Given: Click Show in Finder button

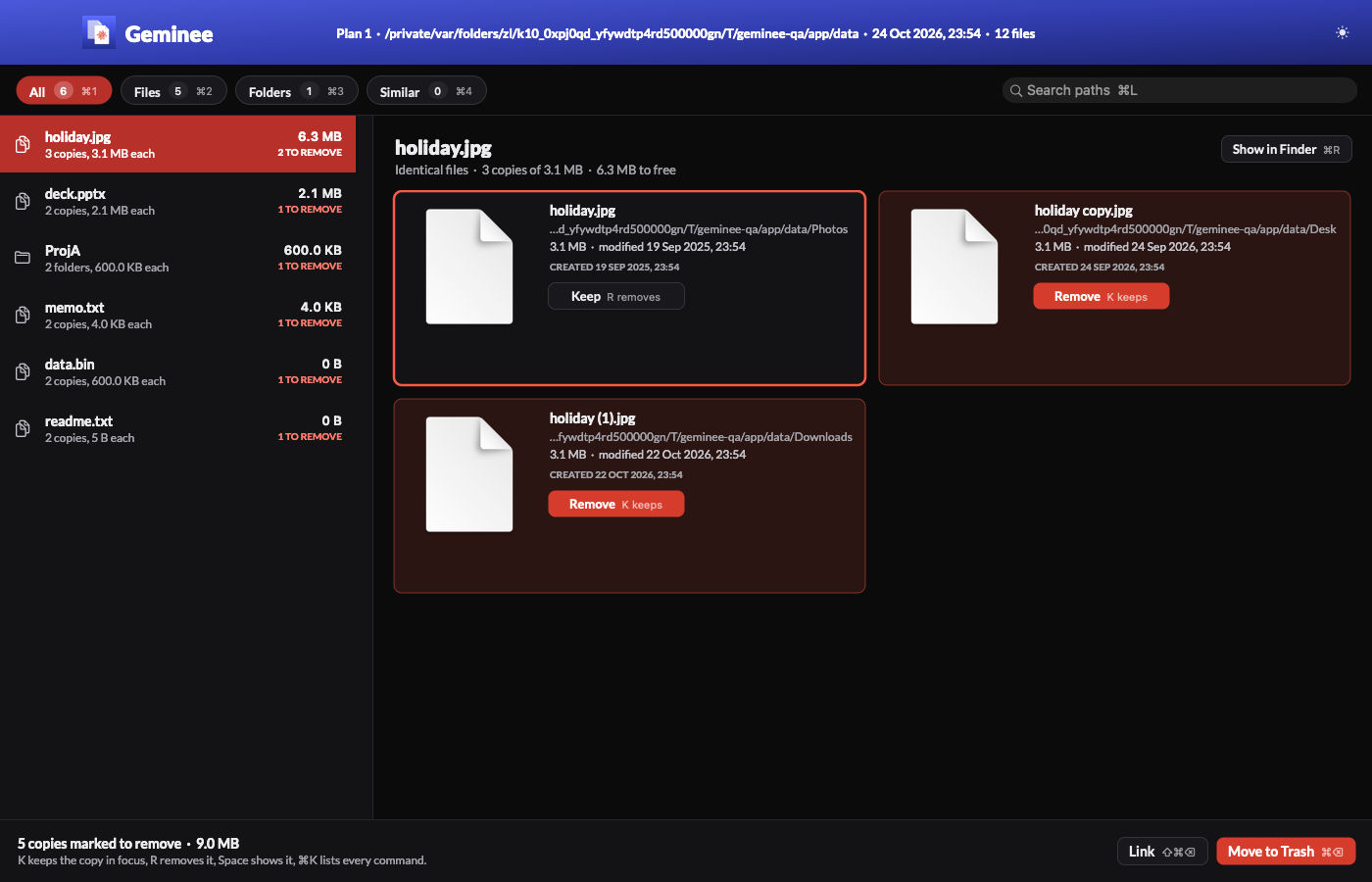Looking at the screenshot, I should 1286,149.
